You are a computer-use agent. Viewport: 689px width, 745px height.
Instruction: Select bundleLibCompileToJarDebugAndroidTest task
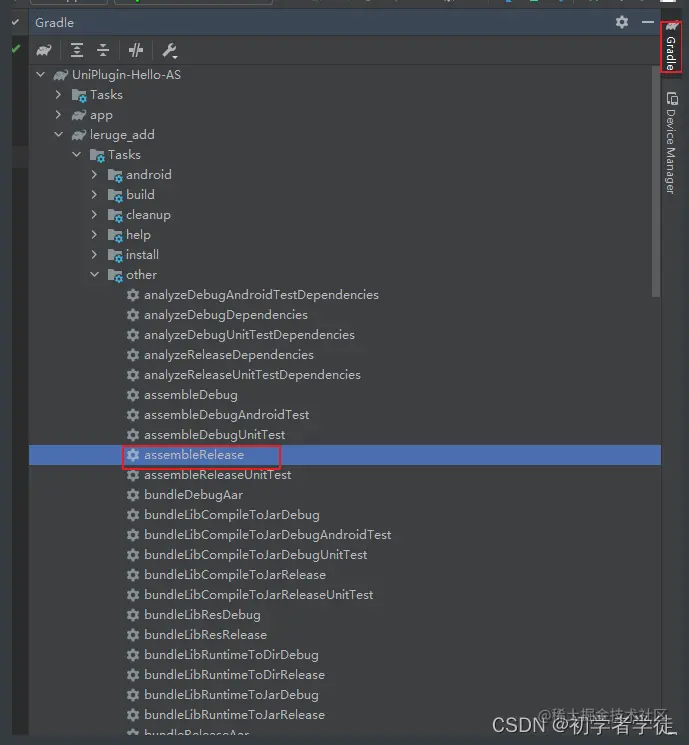coord(268,535)
